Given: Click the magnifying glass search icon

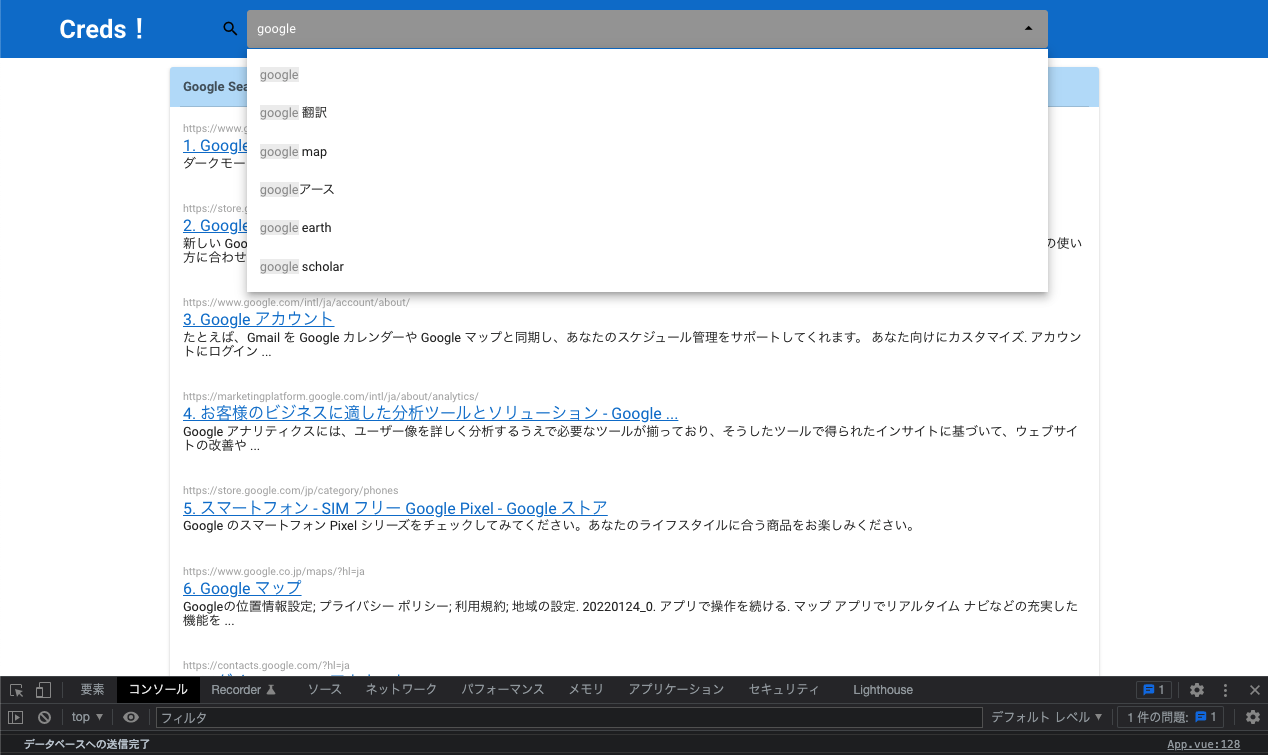Looking at the screenshot, I should pyautogui.click(x=230, y=28).
